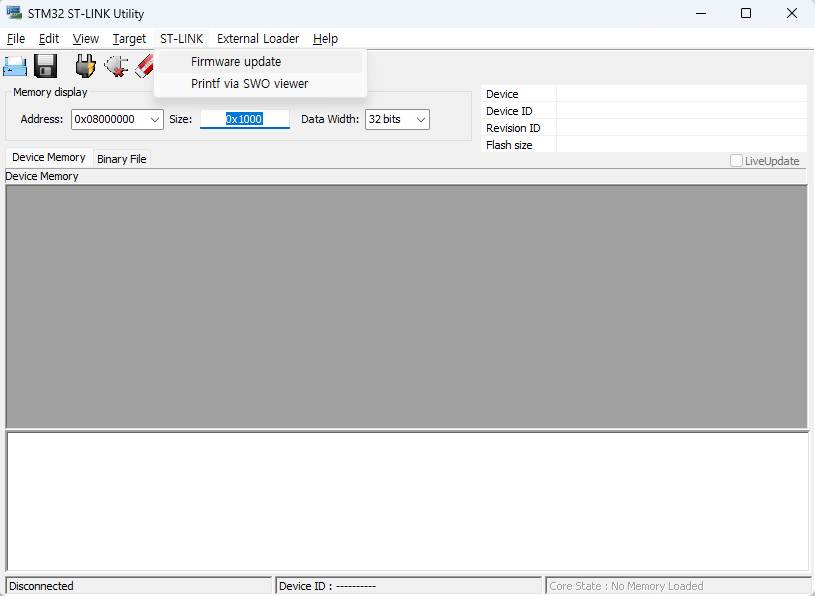Click the Device row in info table
The height and width of the screenshot is (596, 815).
pyautogui.click(x=644, y=94)
